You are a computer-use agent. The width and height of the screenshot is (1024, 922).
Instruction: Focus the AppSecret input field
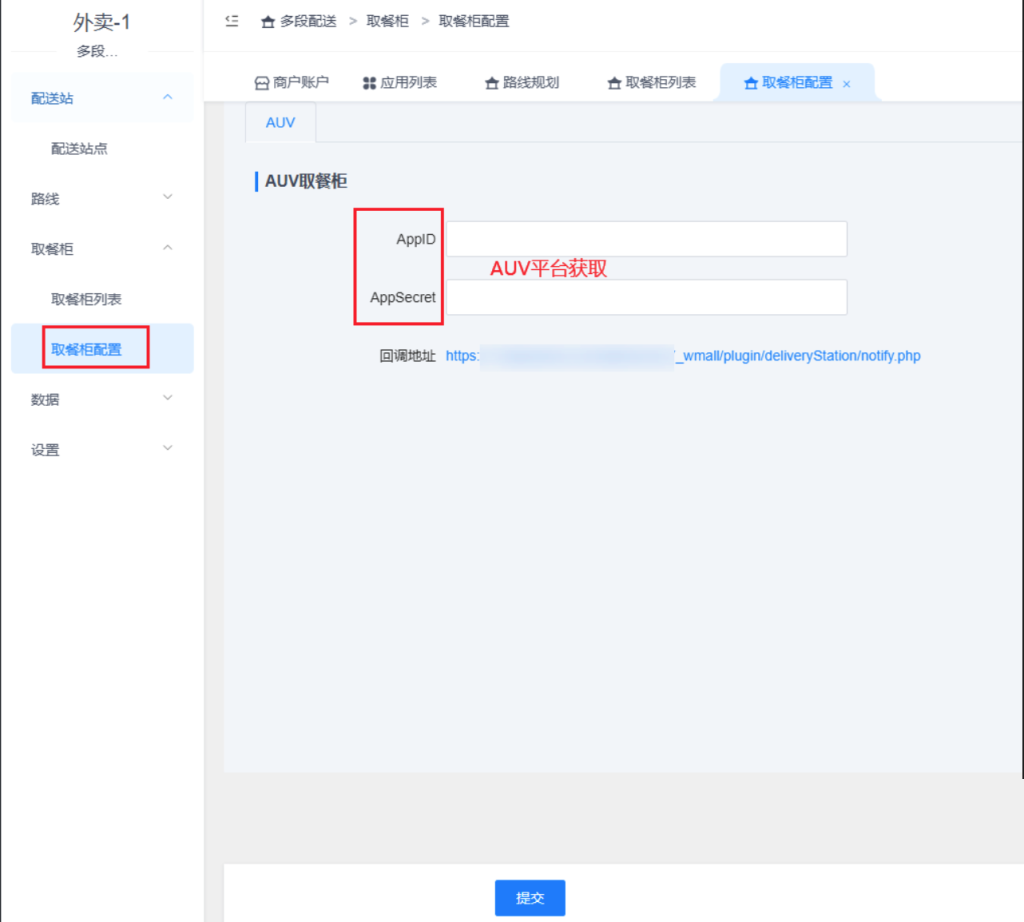pos(646,297)
